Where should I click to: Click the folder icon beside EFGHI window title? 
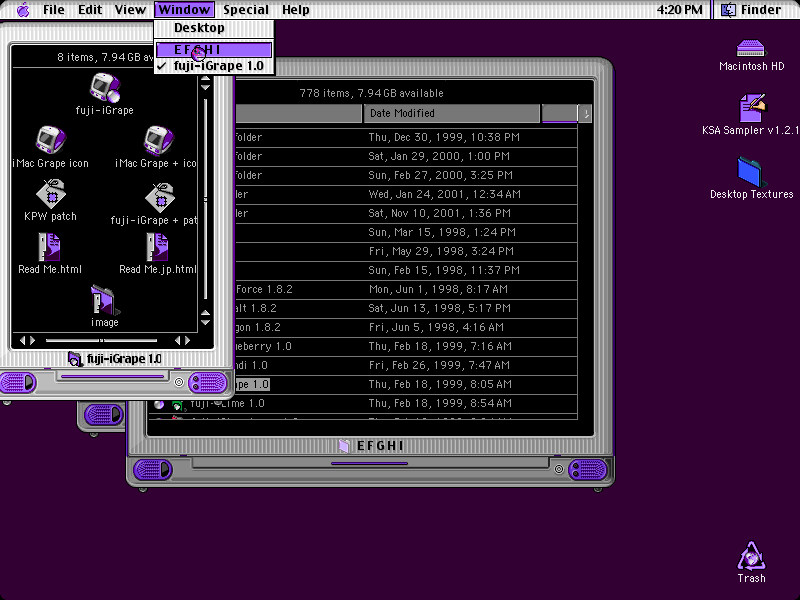[x=344, y=446]
